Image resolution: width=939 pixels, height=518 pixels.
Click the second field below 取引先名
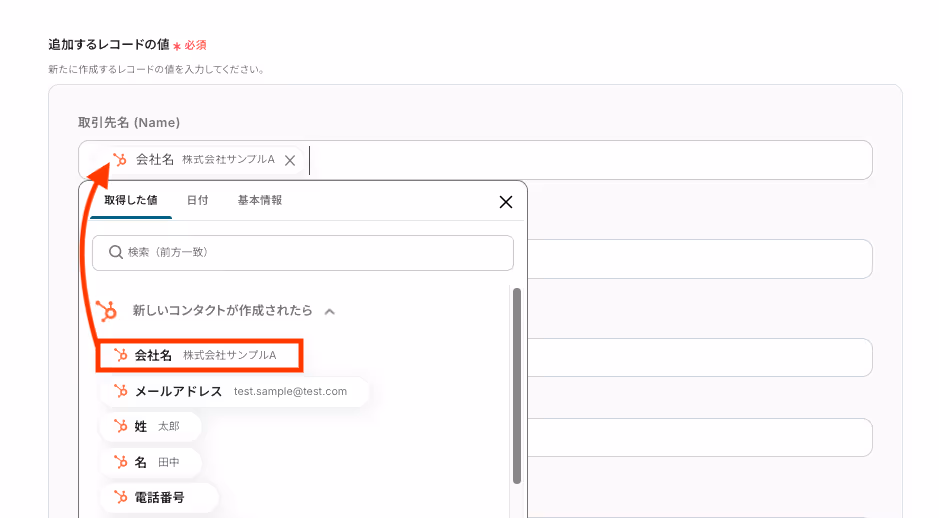click(x=699, y=358)
